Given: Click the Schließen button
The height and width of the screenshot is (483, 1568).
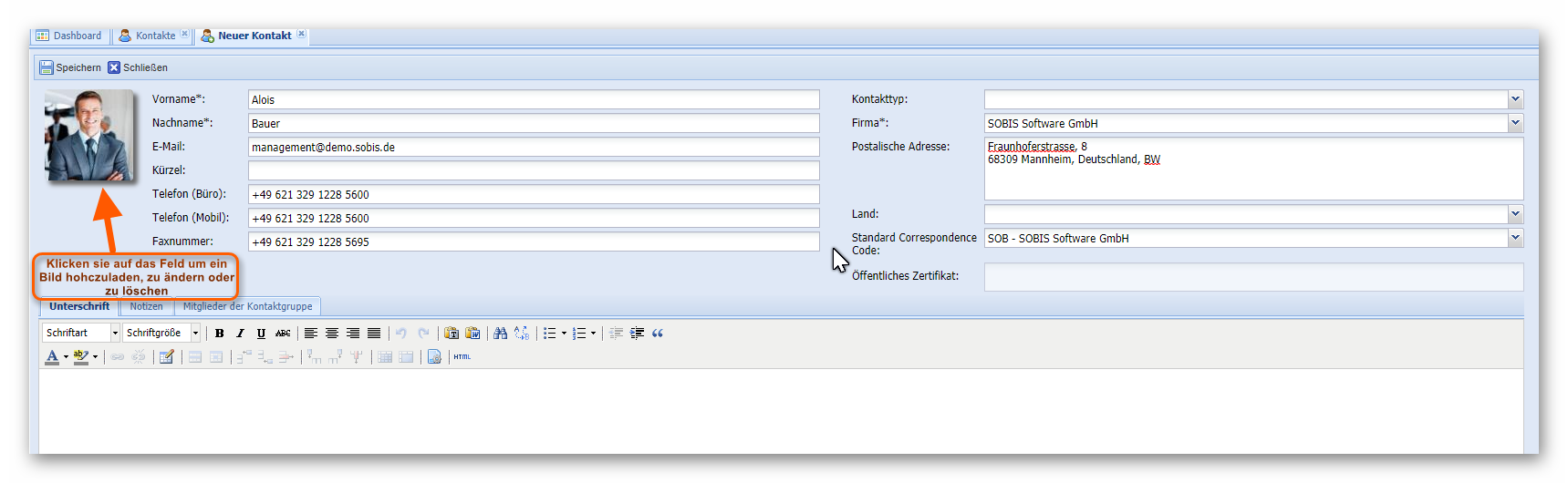Looking at the screenshot, I should [x=138, y=67].
